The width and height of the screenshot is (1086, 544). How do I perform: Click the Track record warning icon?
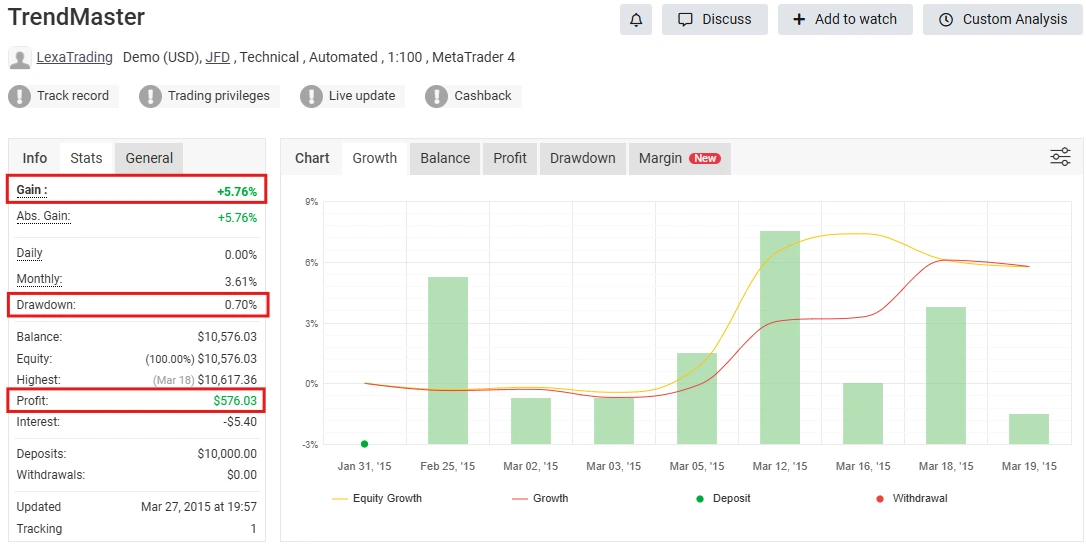tap(20, 96)
